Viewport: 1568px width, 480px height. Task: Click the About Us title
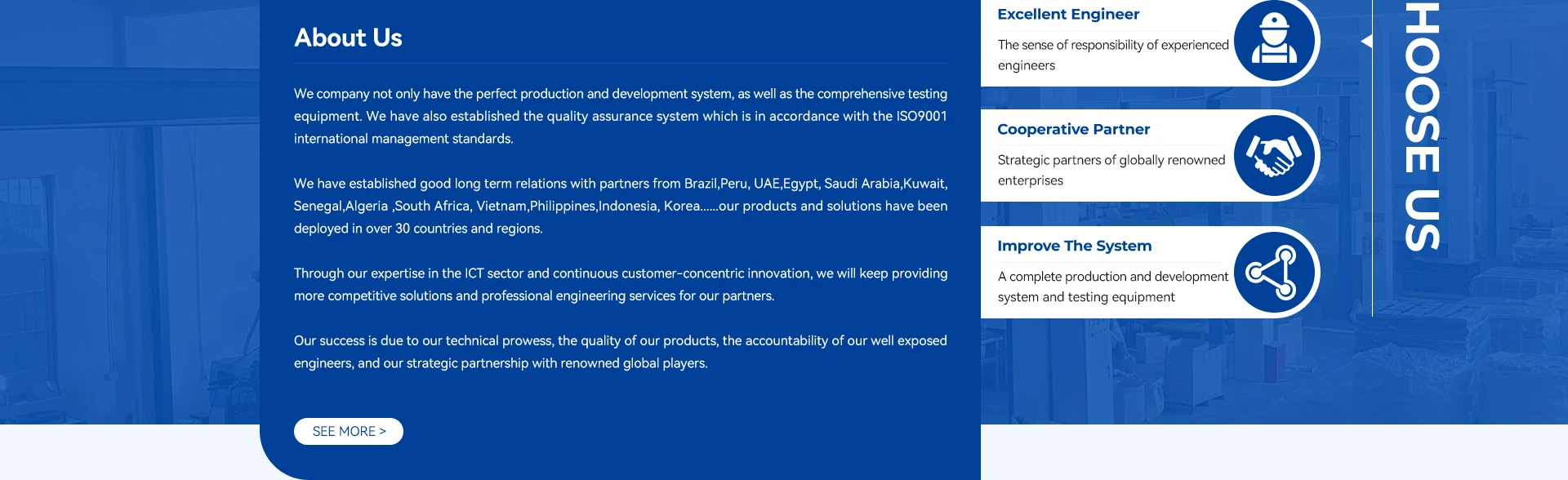tap(348, 38)
